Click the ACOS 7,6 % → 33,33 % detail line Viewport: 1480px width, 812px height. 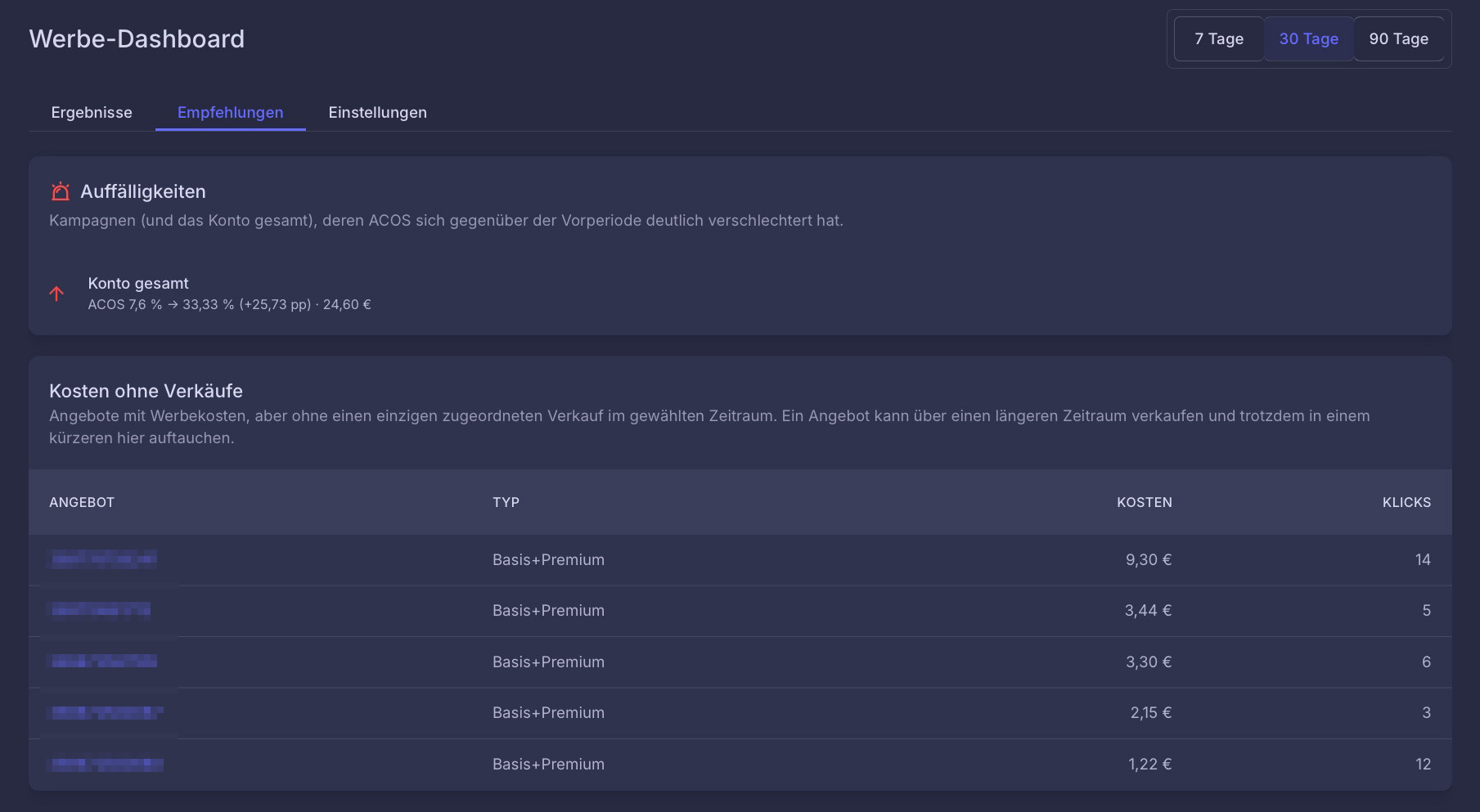230,304
